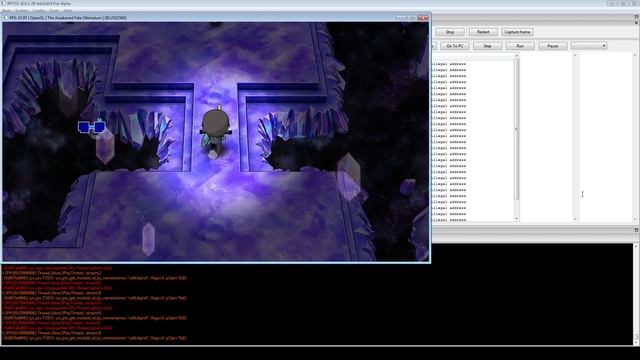Click inside the rightmost empty debugger pane

(606, 138)
